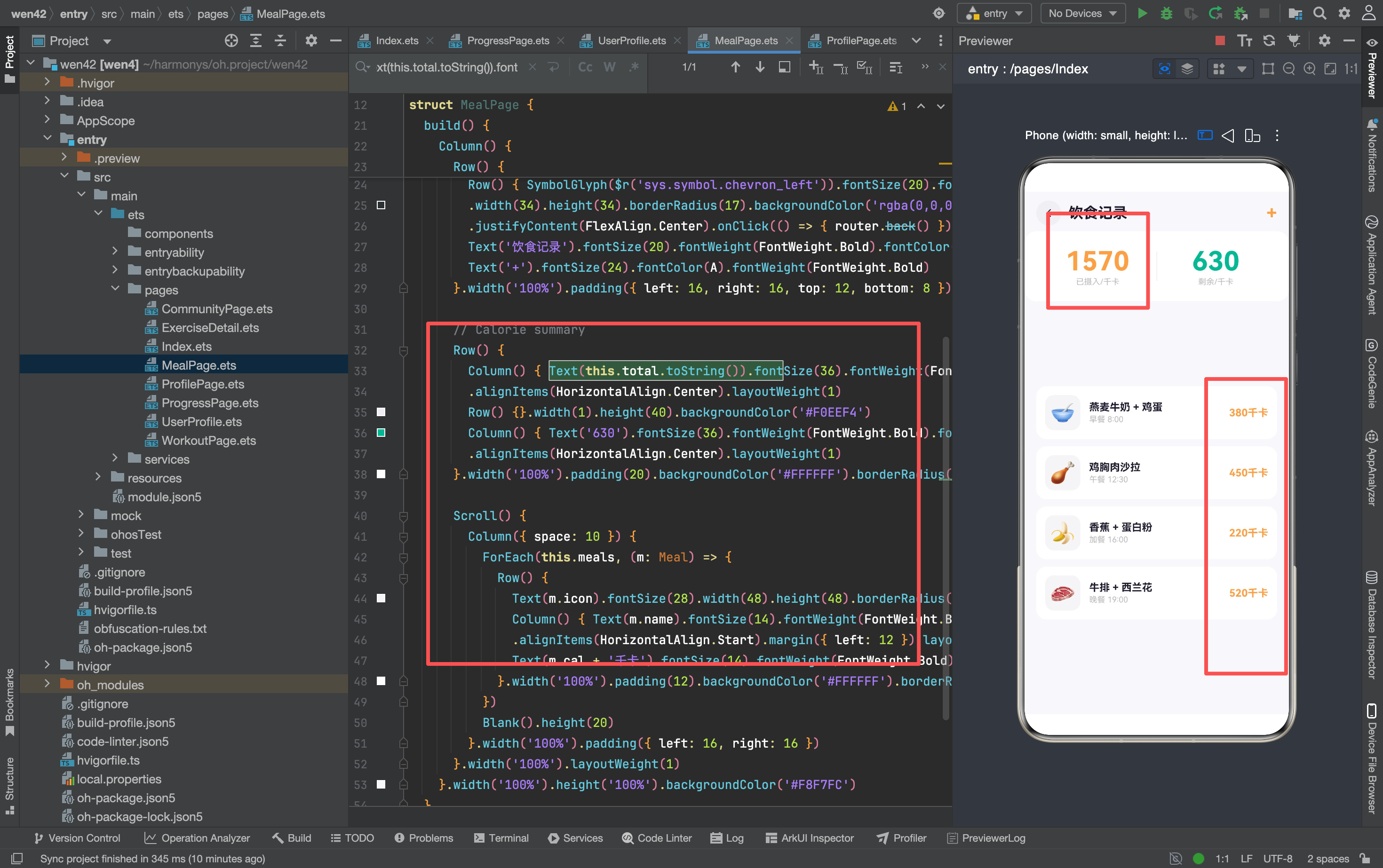
Task: Open the Terminal tool window
Action: (x=501, y=838)
